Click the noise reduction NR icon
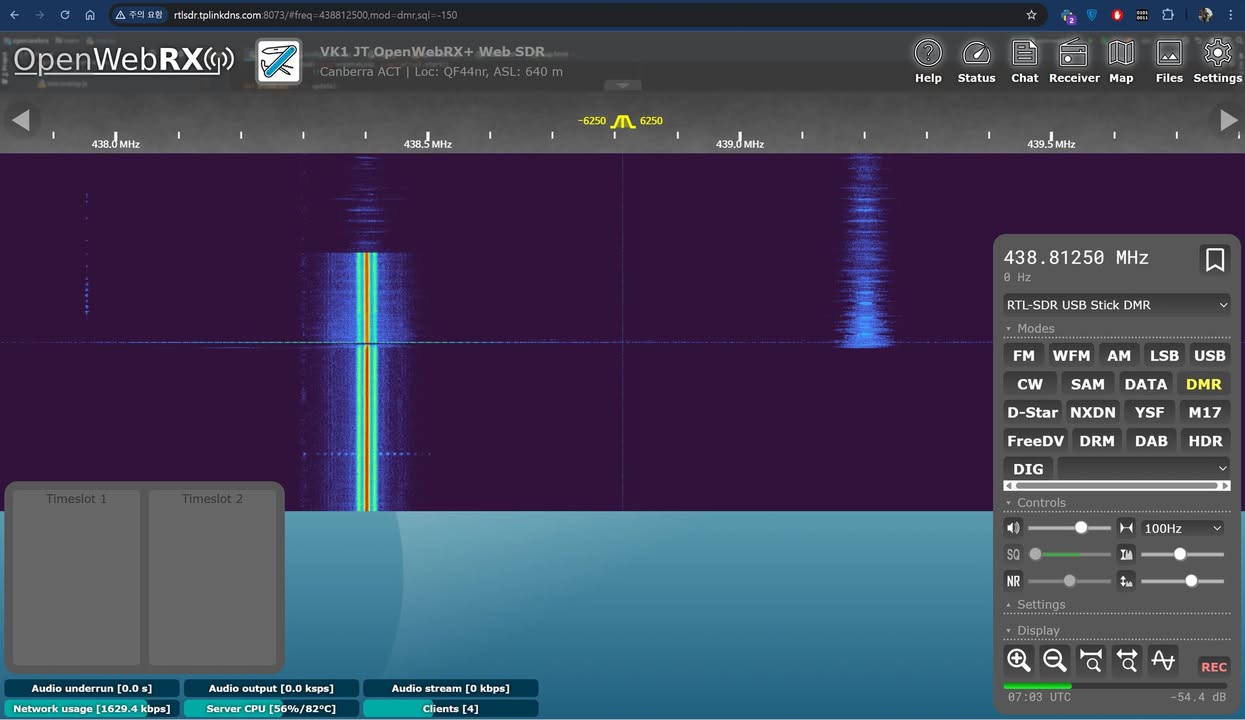 [1013, 580]
